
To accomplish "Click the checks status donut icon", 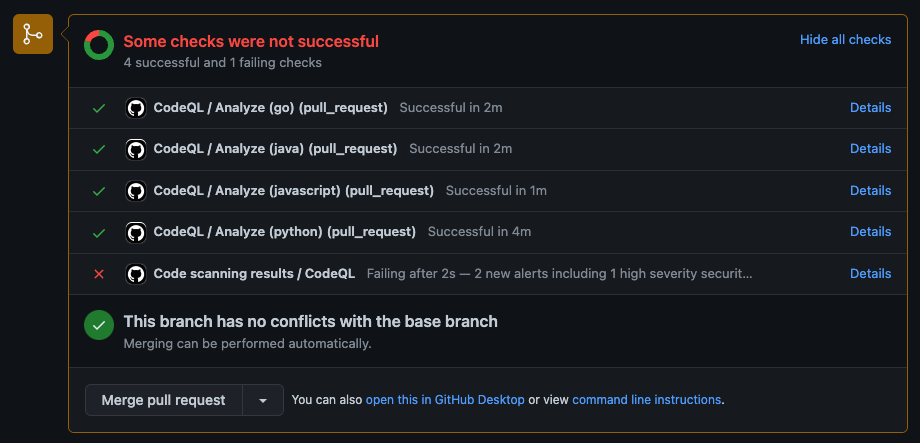I will [x=98, y=44].
